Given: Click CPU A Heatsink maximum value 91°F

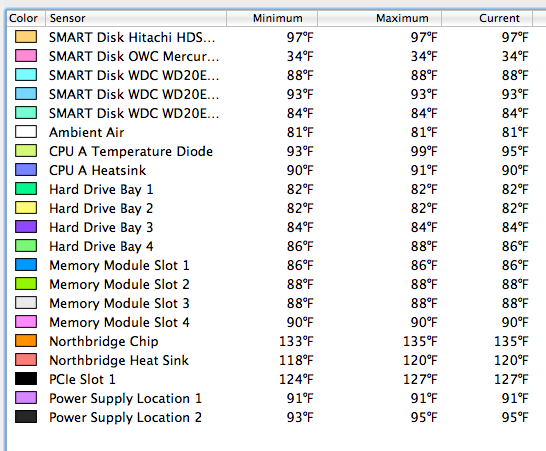Looking at the screenshot, I should point(424,170).
